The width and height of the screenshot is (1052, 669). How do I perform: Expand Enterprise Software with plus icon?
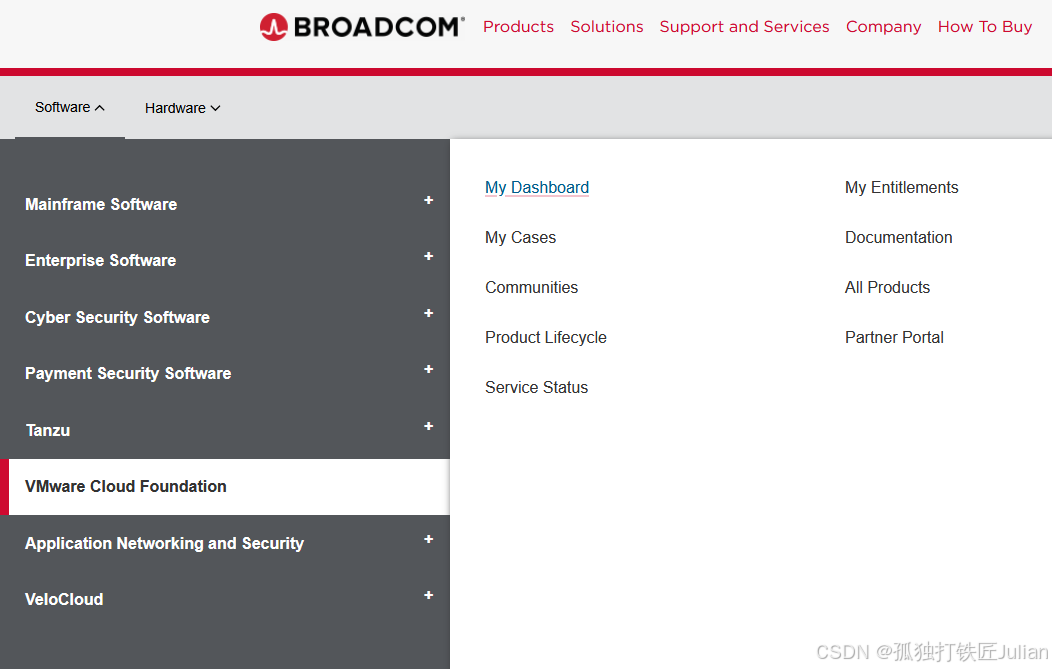pos(428,256)
